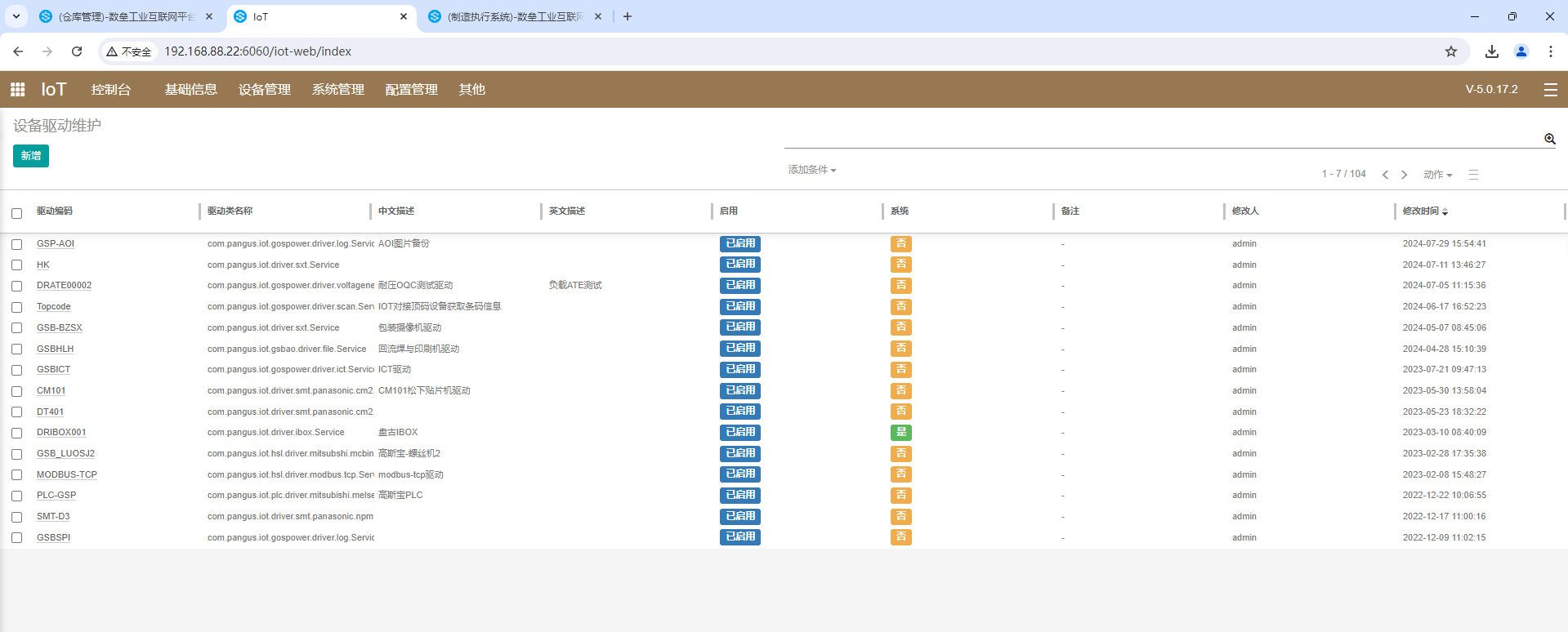Click the 盘古IBOX description cell
This screenshot has height=632, width=1568.
(x=398, y=432)
